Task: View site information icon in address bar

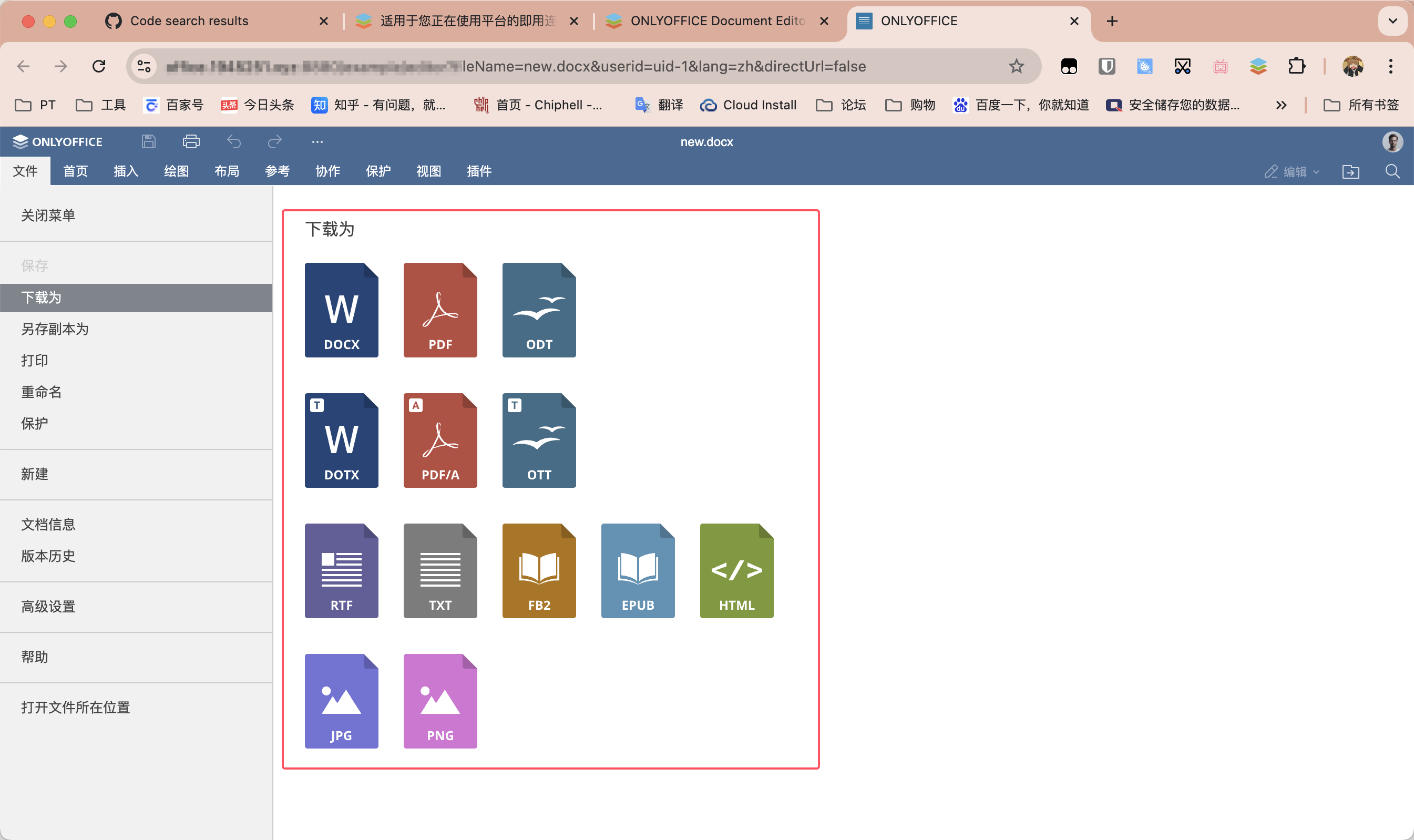Action: click(144, 66)
